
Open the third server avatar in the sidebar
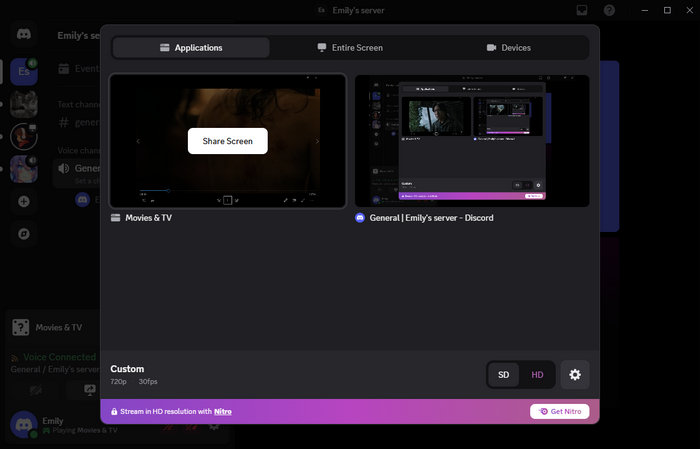tap(24, 137)
